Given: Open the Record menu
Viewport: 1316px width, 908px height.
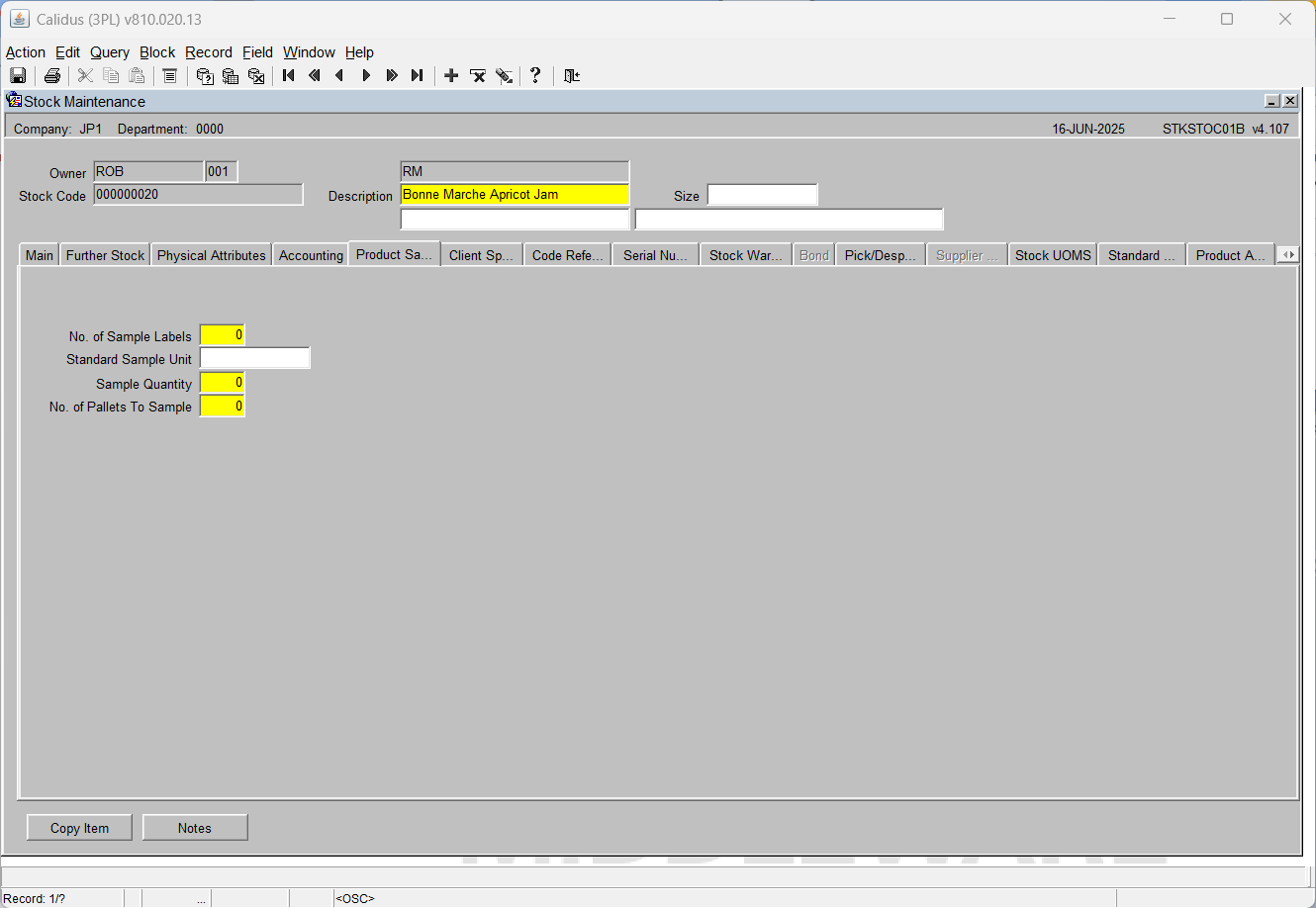Looking at the screenshot, I should click(x=209, y=52).
